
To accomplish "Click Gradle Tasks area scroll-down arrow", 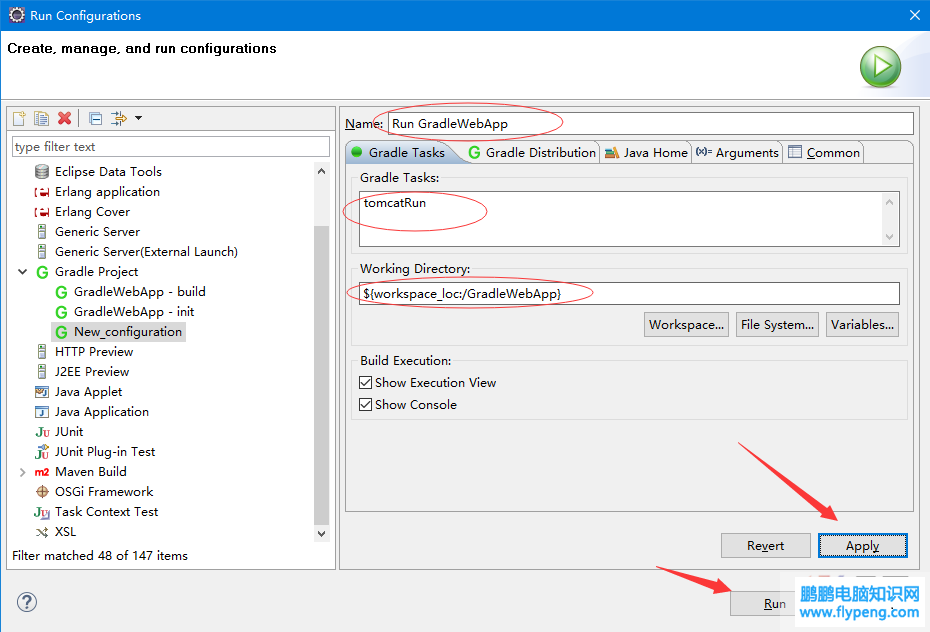I will [x=890, y=237].
